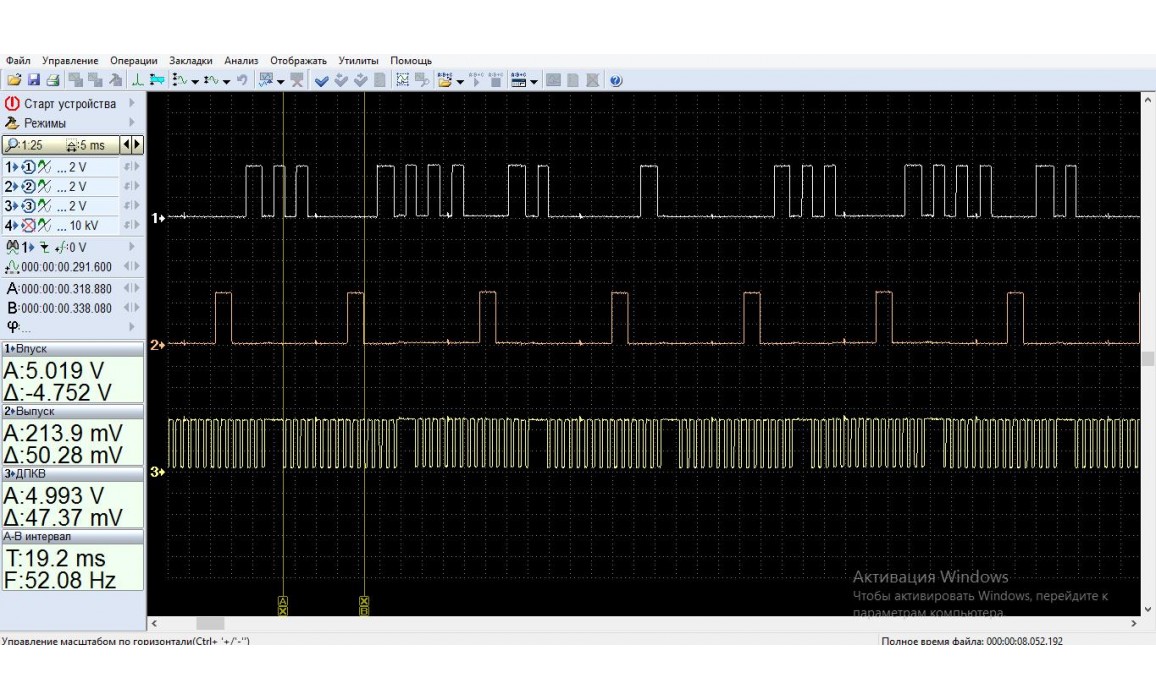Click the print icon in toolbar
1156x700 pixels.
point(53,80)
